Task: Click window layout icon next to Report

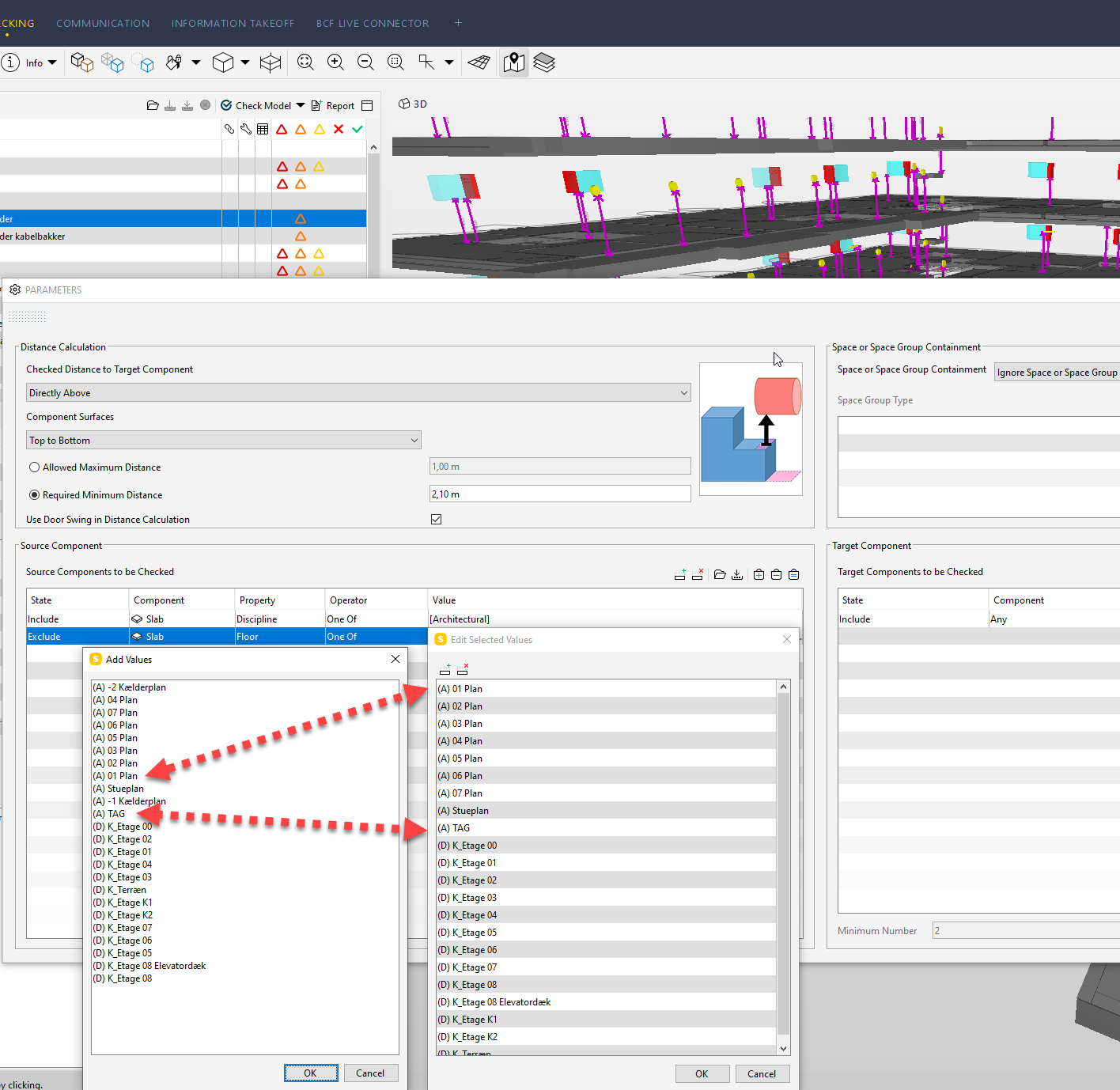Action: coord(367,105)
